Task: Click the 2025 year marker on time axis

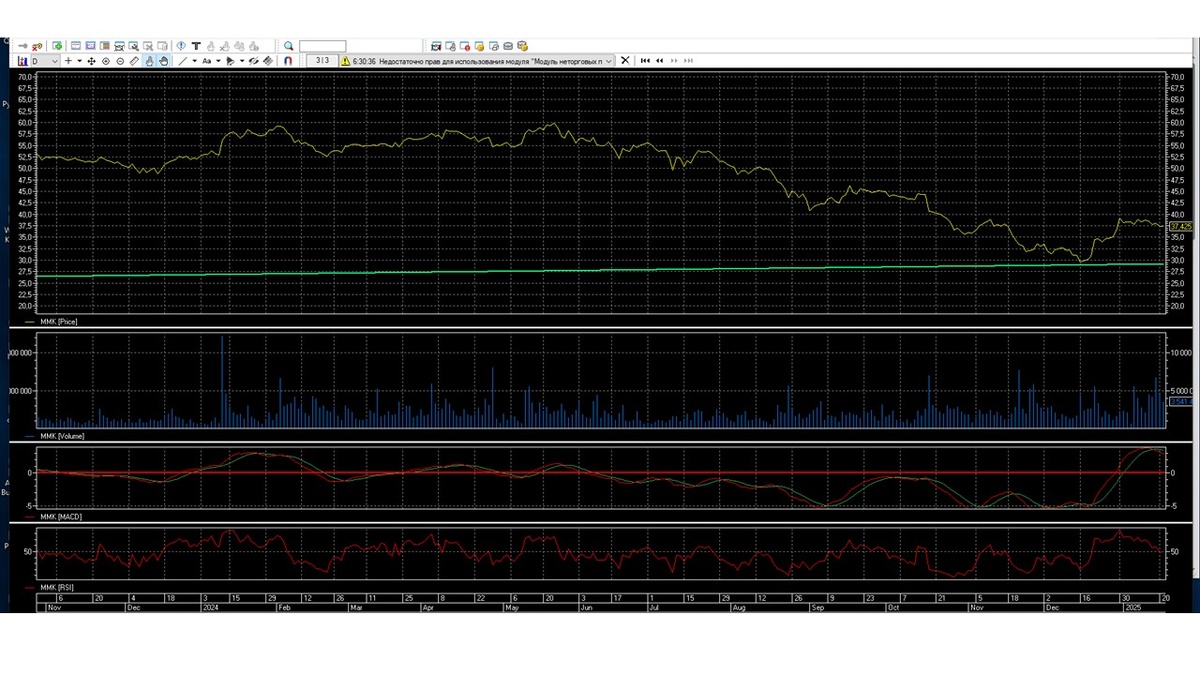Action: pyautogui.click(x=1133, y=607)
